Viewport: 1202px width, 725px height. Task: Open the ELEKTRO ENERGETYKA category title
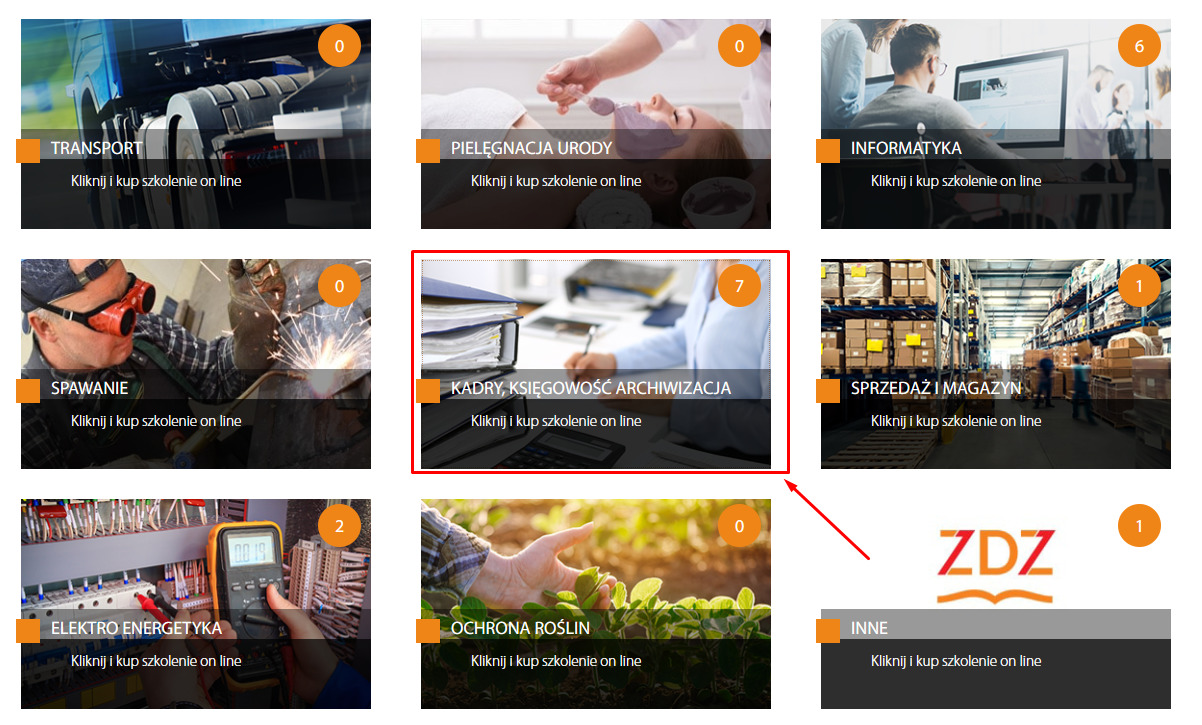tap(136, 628)
